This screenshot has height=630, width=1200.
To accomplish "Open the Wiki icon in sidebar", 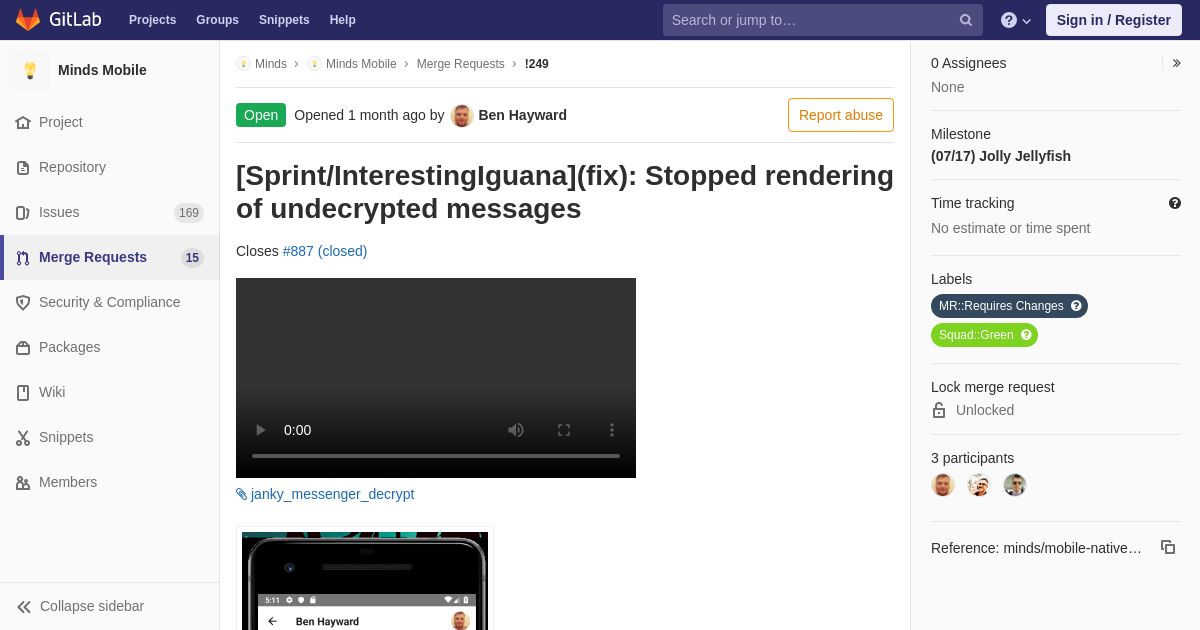I will 23,393.
